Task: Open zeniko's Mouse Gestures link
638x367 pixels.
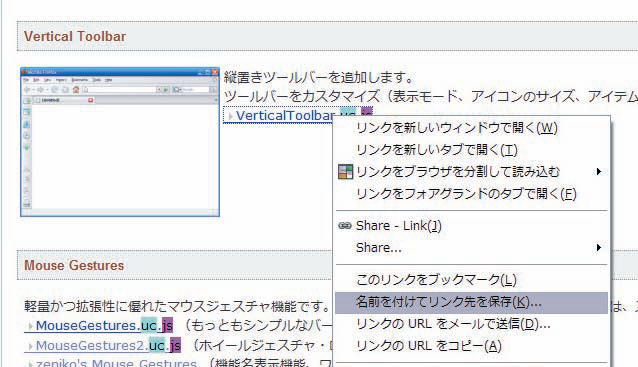Action: point(116,363)
